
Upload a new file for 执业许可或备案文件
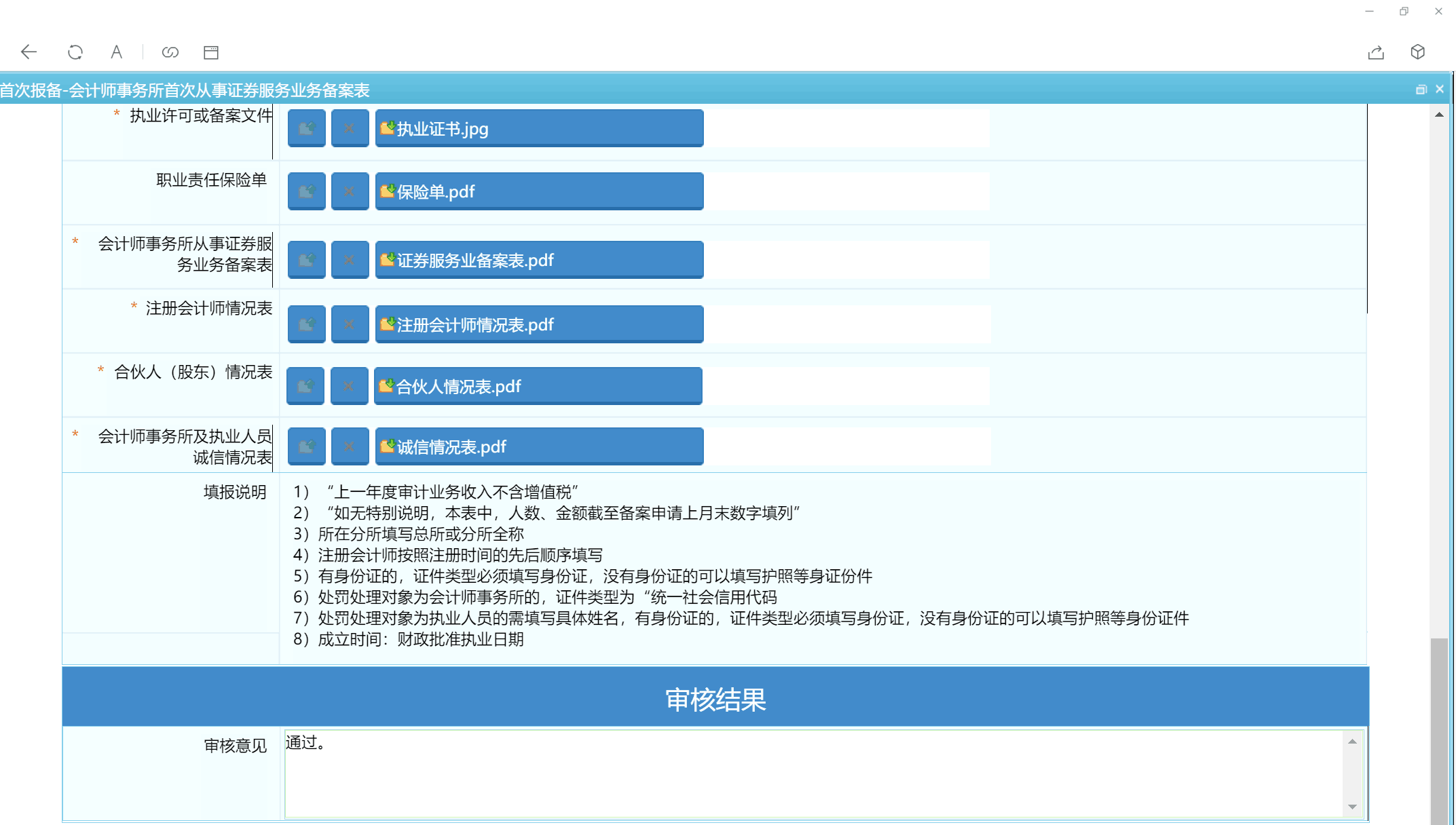point(306,128)
